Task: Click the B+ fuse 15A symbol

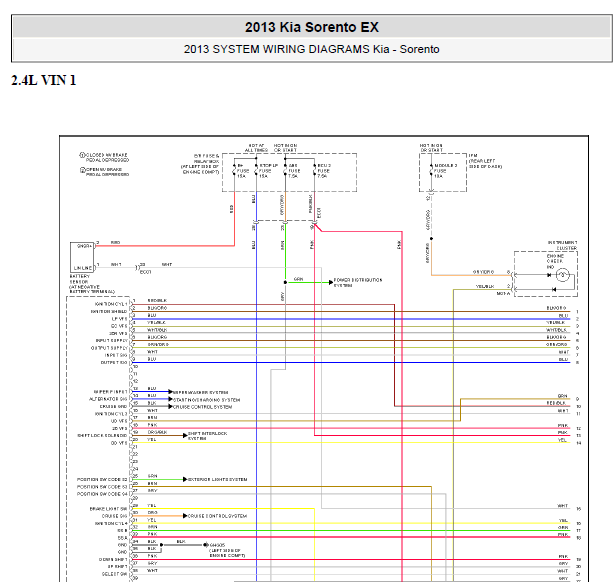Action: pyautogui.click(x=235, y=170)
